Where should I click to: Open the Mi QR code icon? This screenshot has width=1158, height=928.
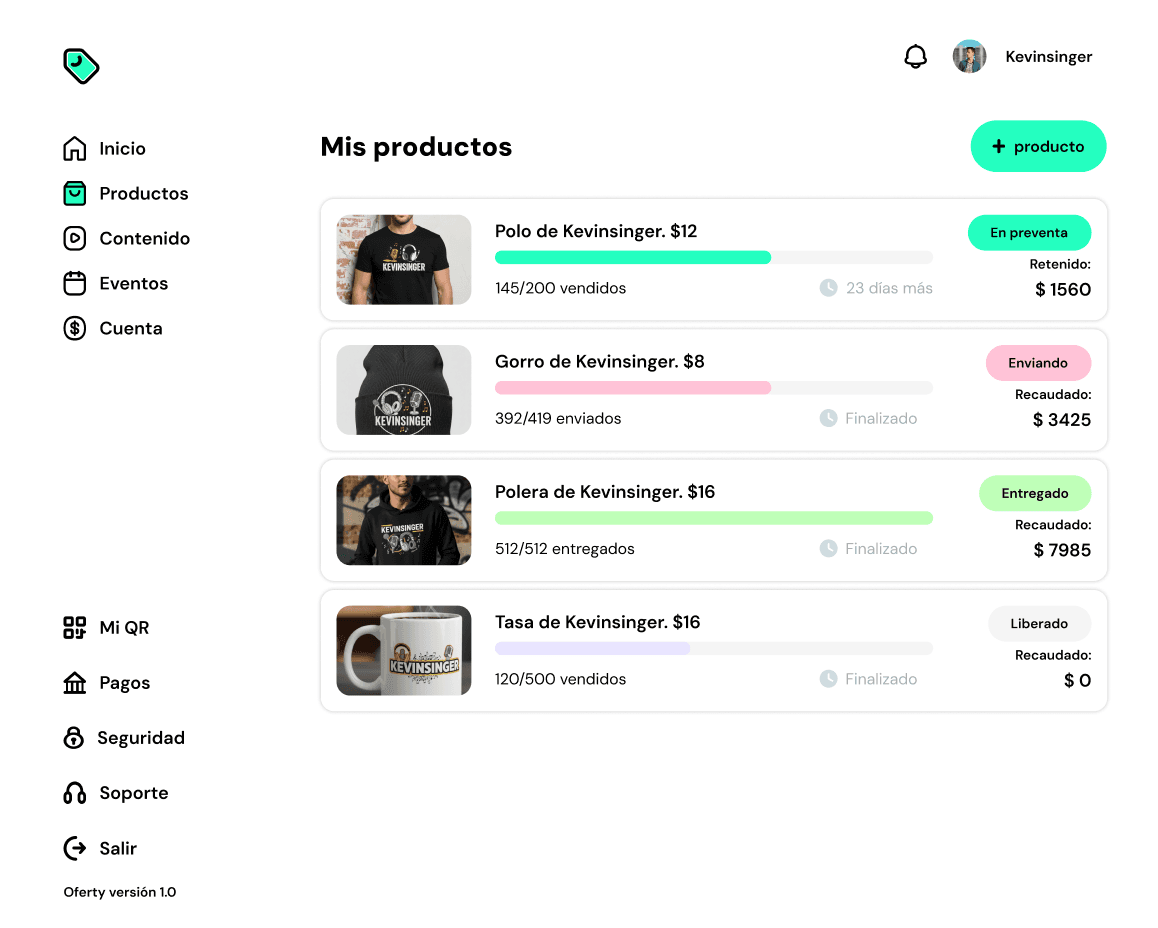tap(75, 628)
